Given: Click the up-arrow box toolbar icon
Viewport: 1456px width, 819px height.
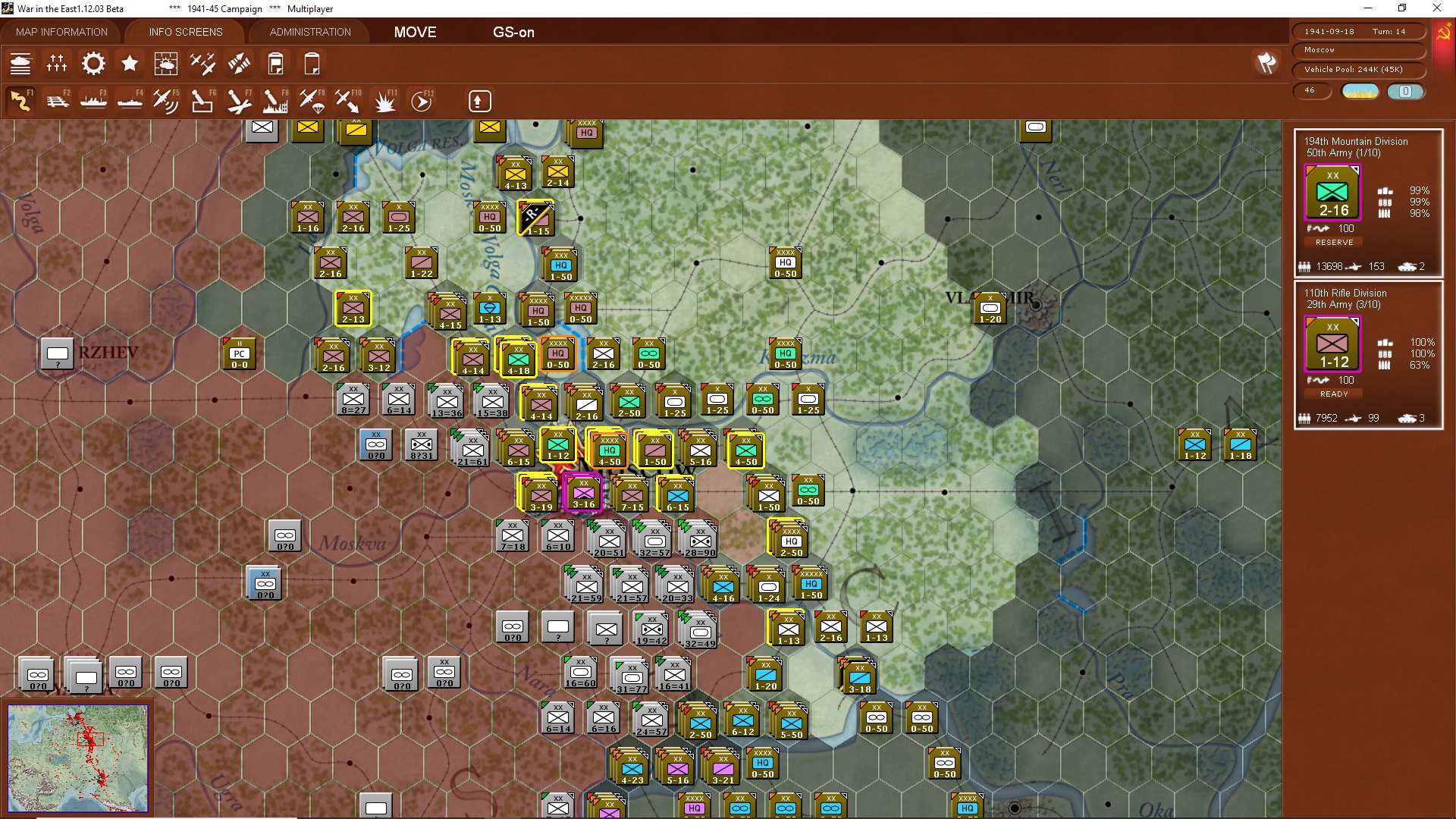Looking at the screenshot, I should click(x=479, y=101).
